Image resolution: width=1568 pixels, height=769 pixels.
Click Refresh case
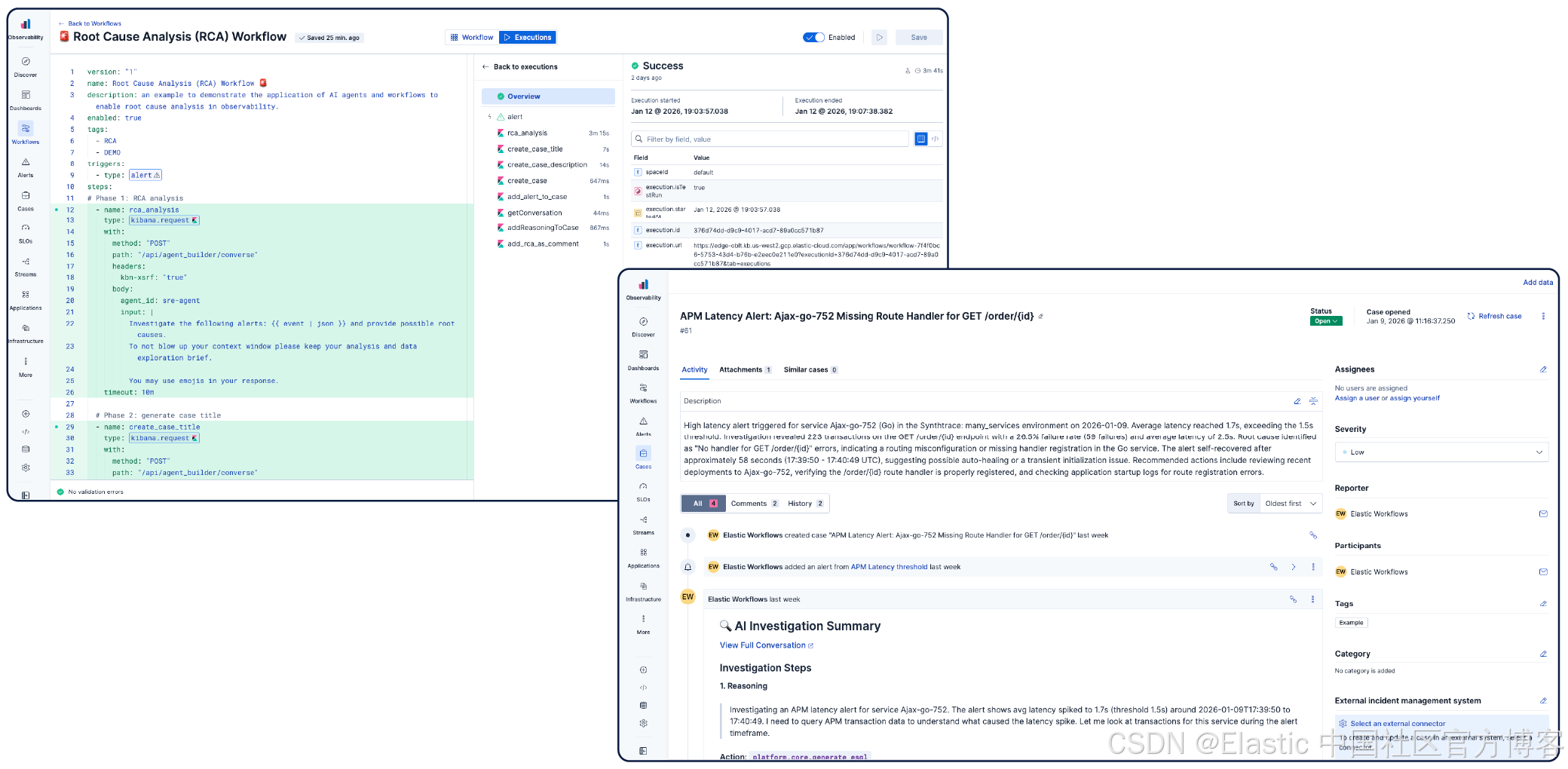(1494, 317)
